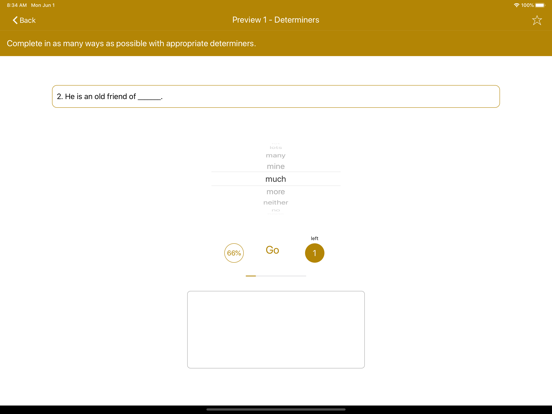Viewport: 552px width, 414px height.
Task: Click the progress bar below Go
Action: [x=276, y=276]
